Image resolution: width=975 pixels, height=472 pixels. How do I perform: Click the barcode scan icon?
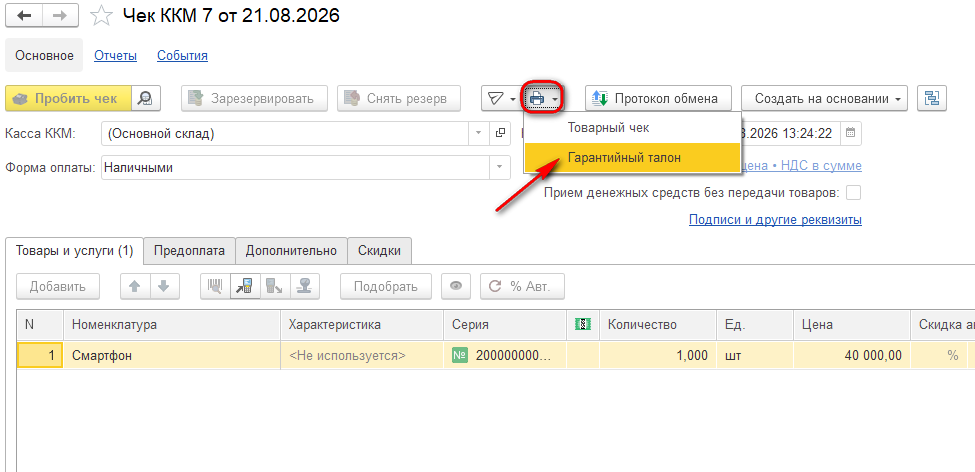coord(215,286)
